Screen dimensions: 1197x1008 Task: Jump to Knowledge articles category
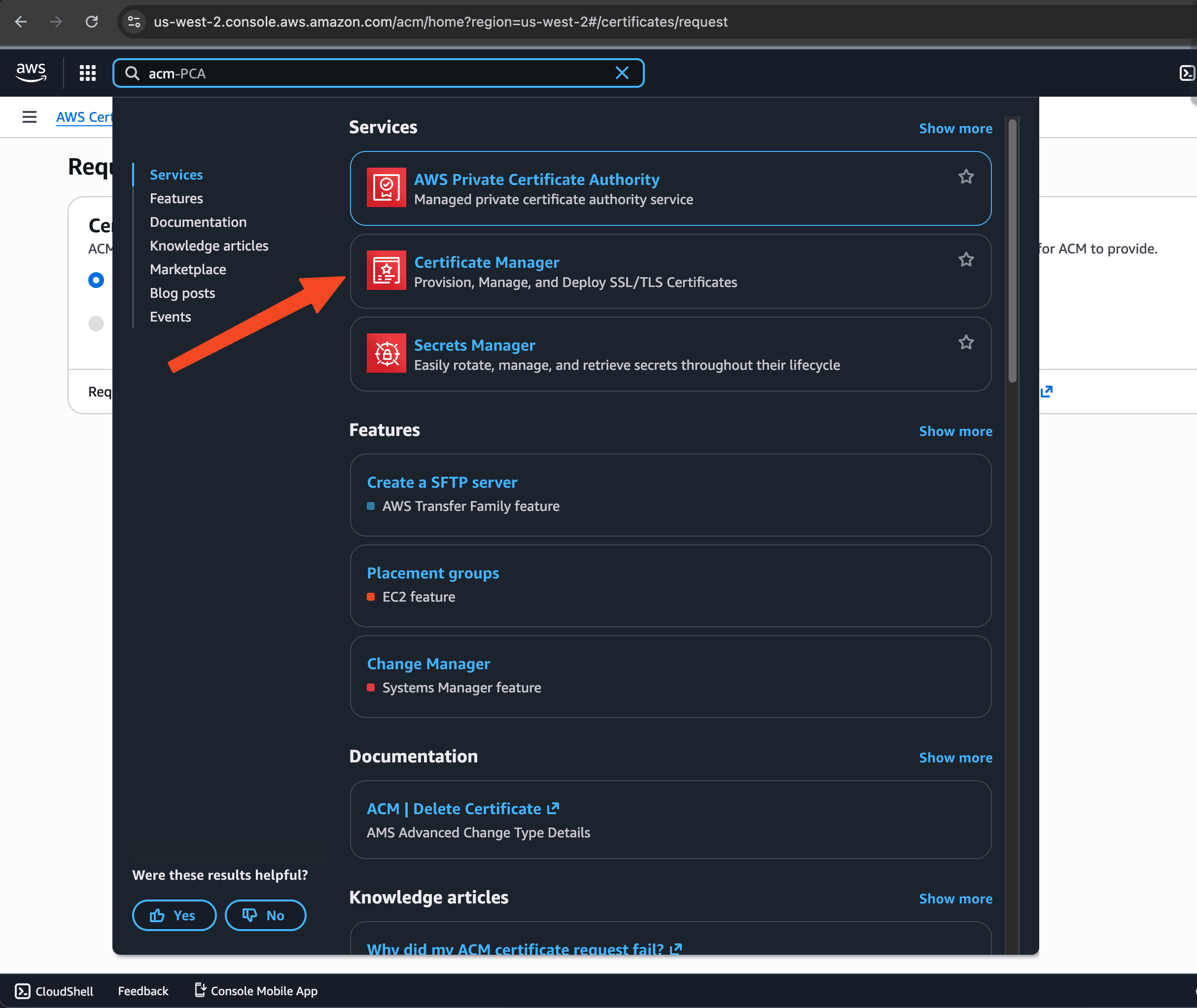coord(209,246)
